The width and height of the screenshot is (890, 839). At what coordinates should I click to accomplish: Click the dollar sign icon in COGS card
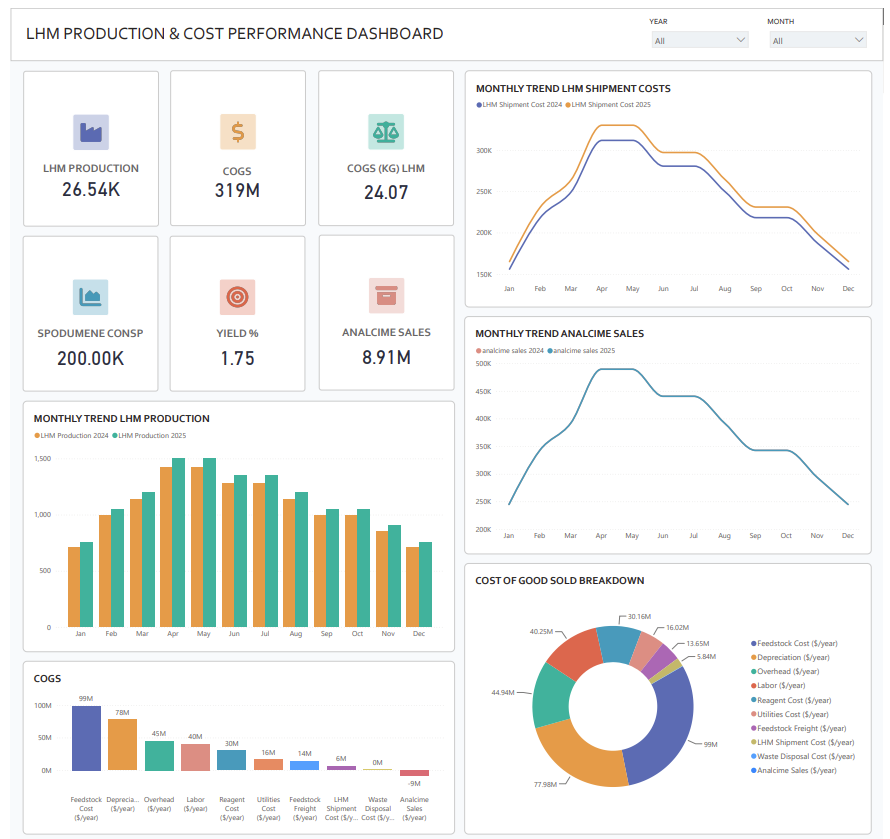pyautogui.click(x=238, y=132)
